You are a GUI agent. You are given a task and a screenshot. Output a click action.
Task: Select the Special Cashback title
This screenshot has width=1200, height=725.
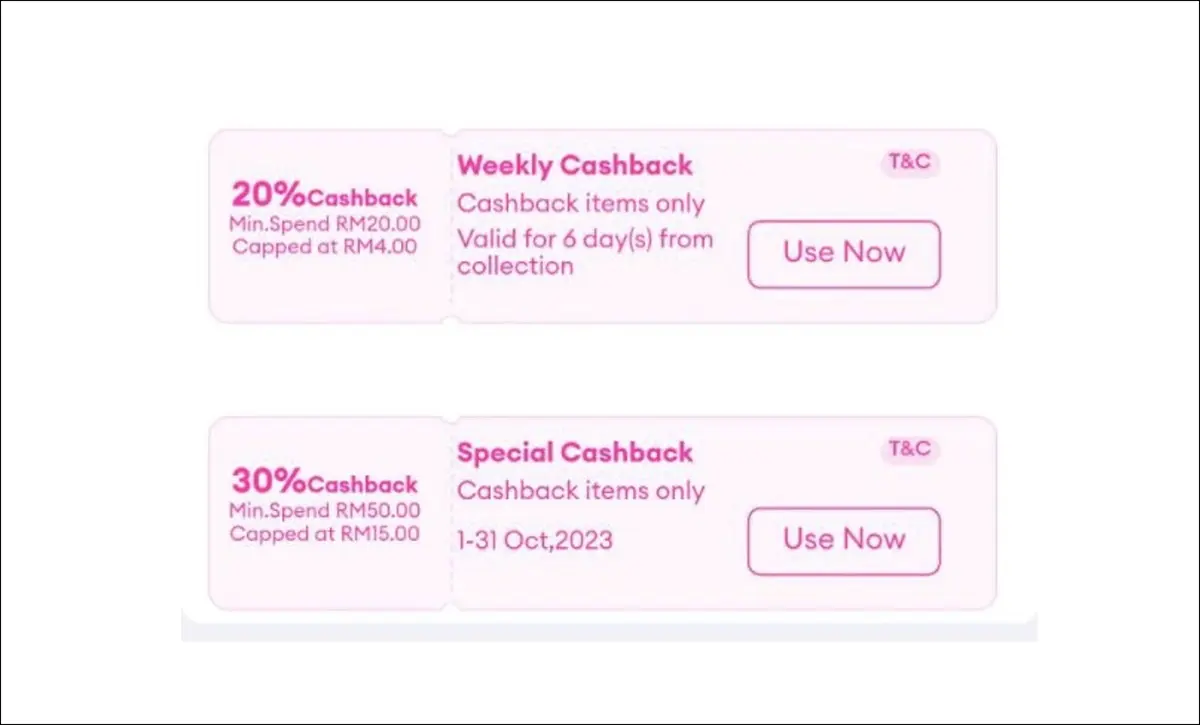[x=575, y=452]
